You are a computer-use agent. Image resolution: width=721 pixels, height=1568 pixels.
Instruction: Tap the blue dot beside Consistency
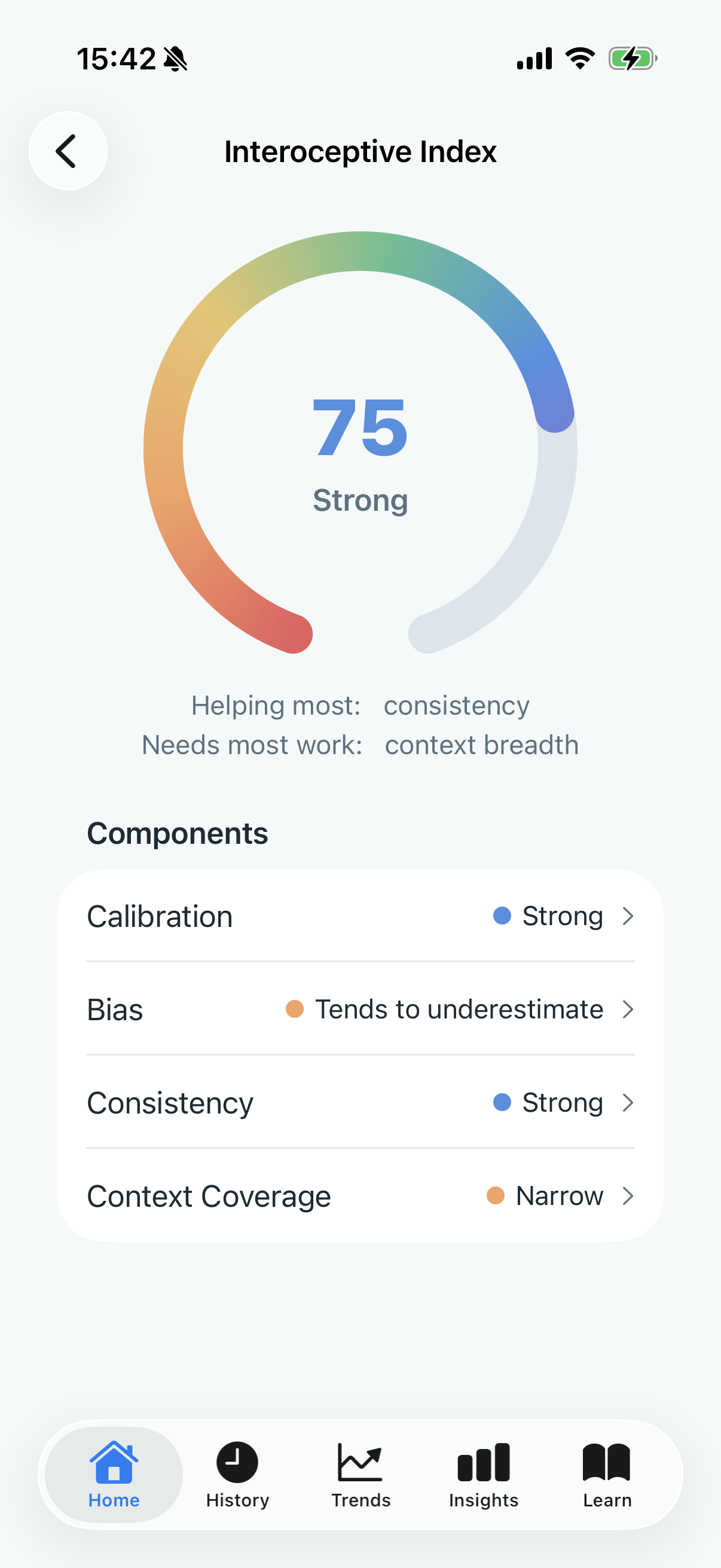[503, 1102]
